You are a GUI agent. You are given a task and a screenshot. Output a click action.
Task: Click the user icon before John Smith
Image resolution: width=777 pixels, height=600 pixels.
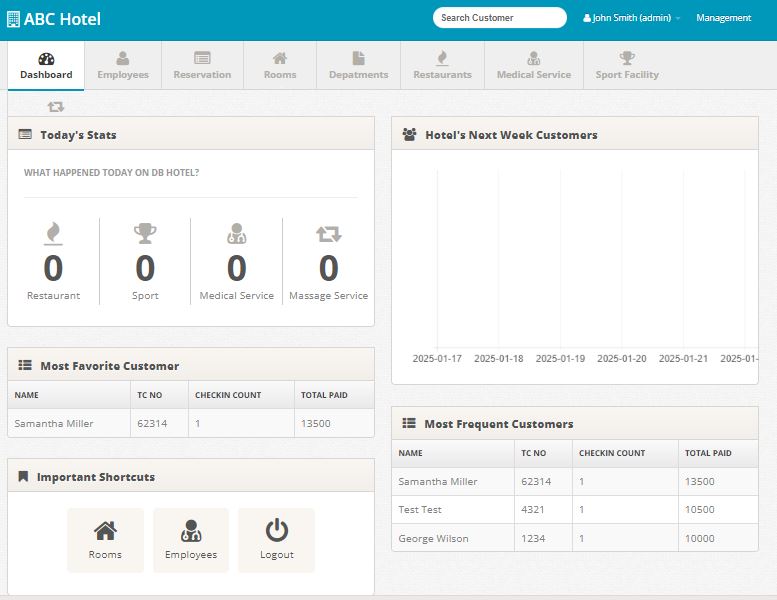[x=587, y=18]
